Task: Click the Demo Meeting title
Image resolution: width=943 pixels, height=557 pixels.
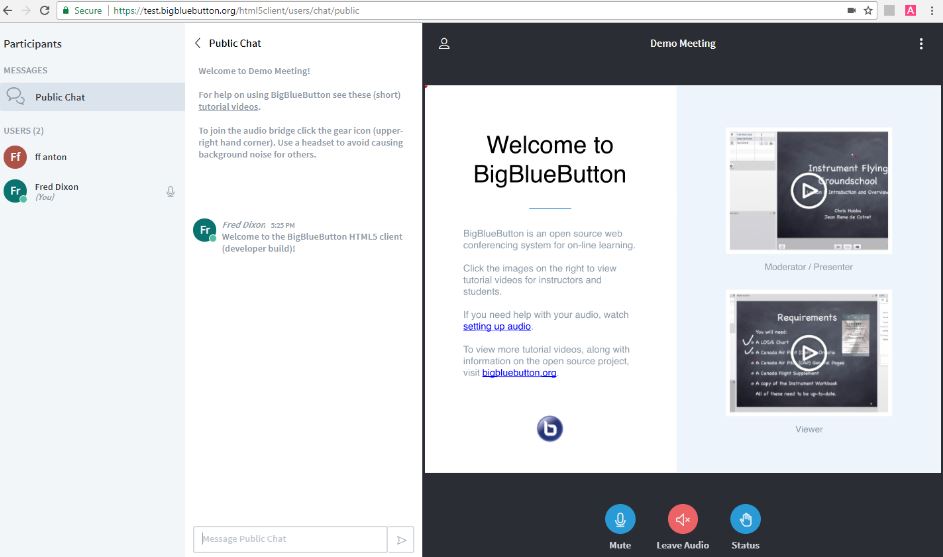Action: 683,43
